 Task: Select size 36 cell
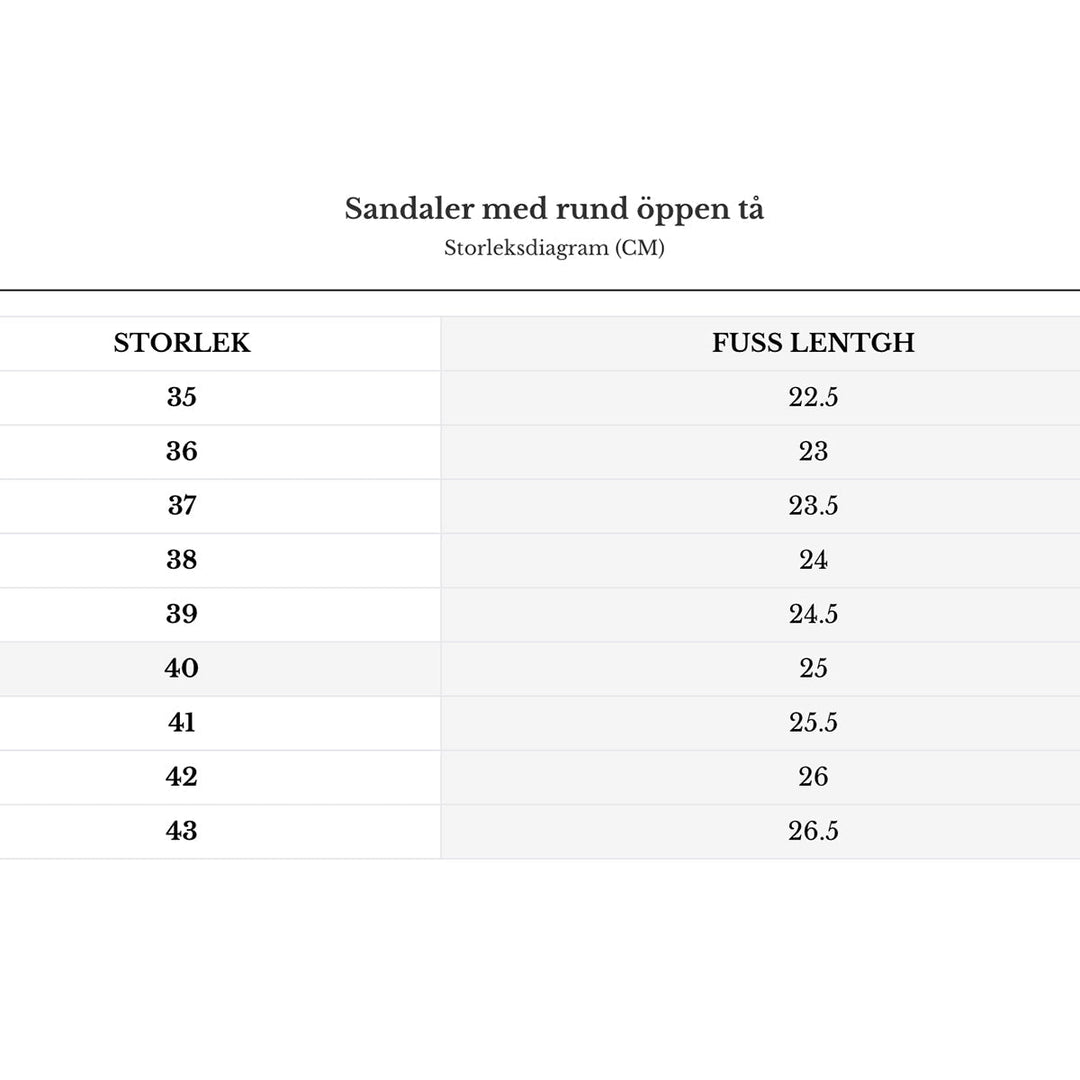coord(182,452)
